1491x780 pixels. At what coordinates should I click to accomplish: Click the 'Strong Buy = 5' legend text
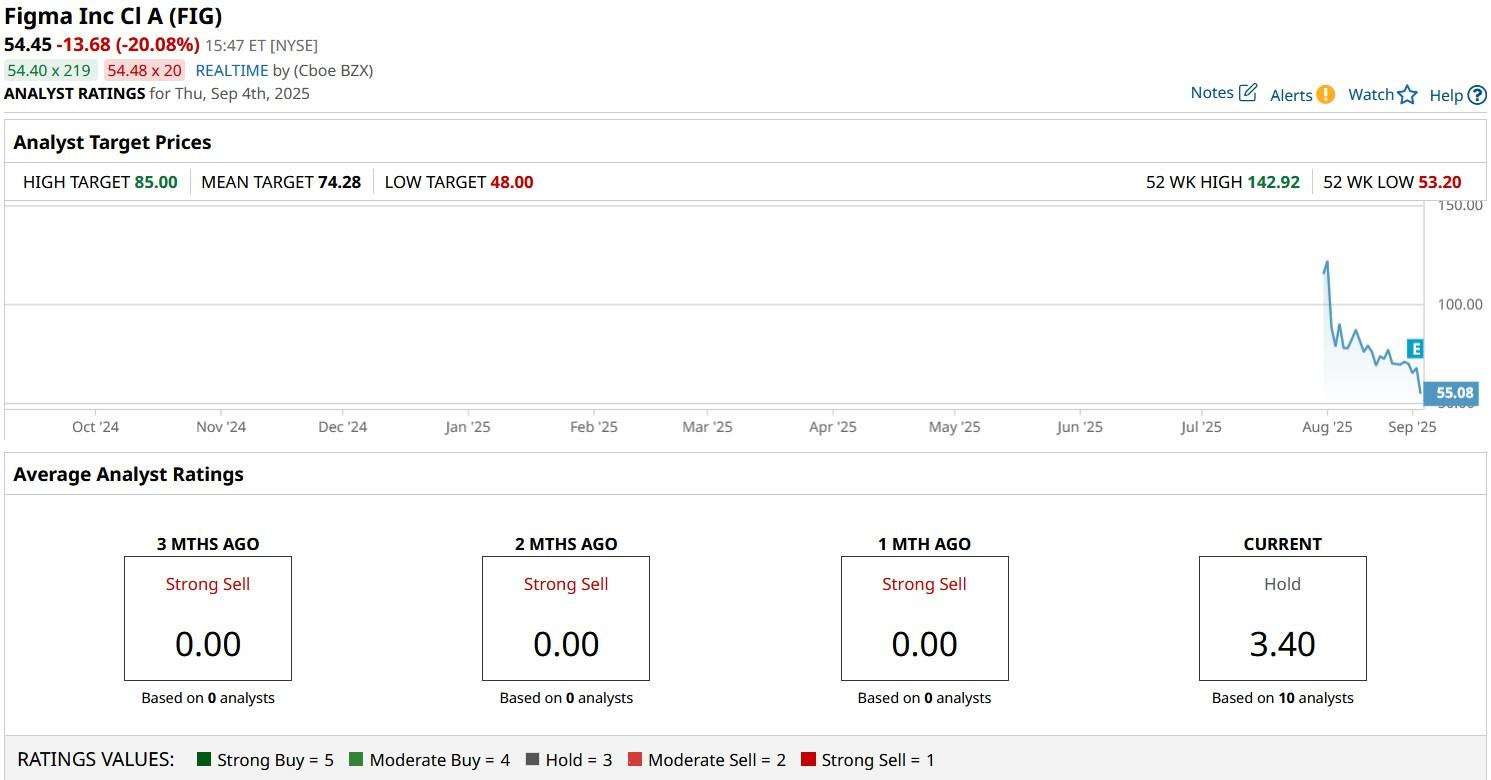point(275,760)
